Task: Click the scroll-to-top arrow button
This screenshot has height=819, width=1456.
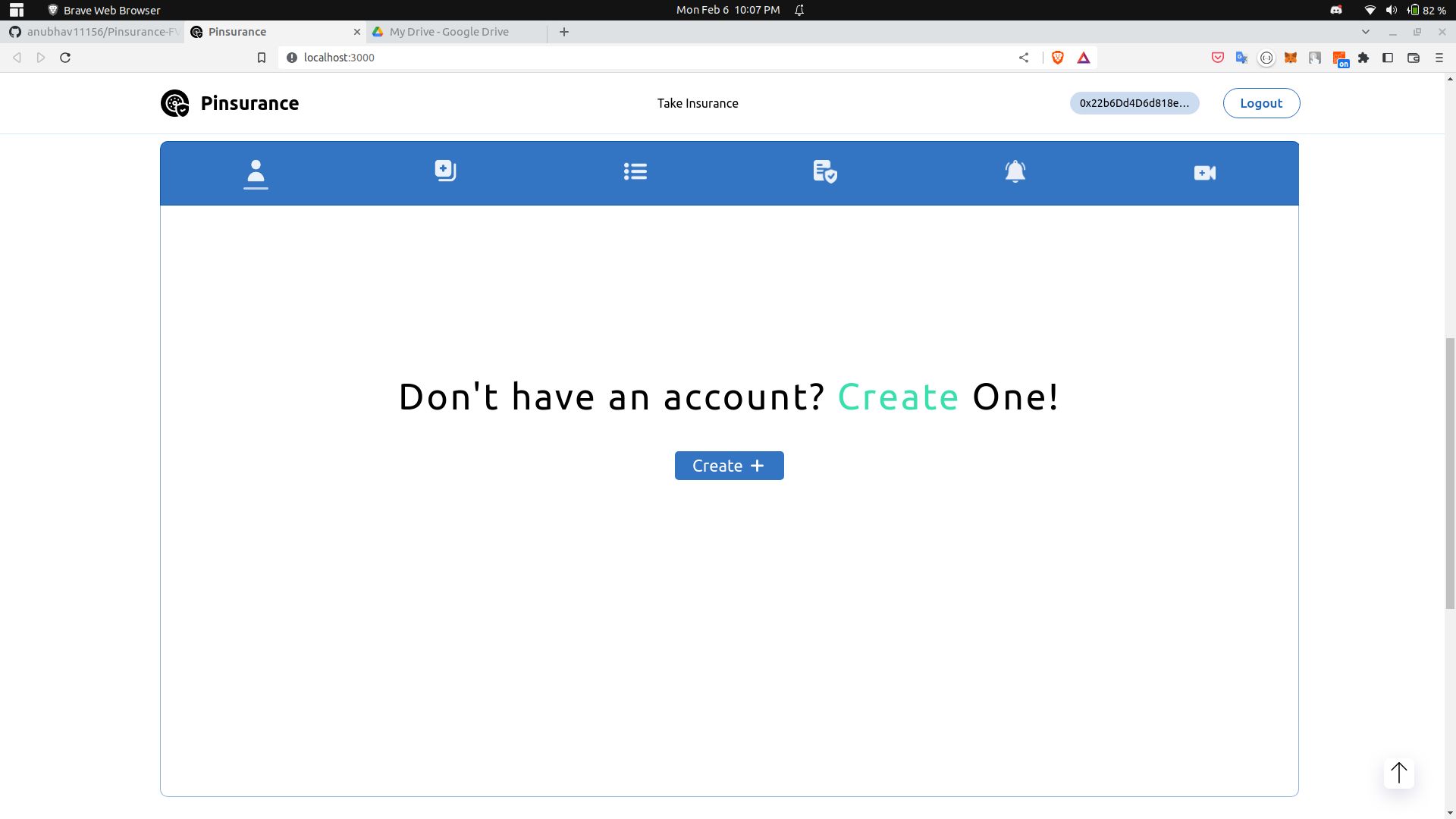Action: (1399, 773)
